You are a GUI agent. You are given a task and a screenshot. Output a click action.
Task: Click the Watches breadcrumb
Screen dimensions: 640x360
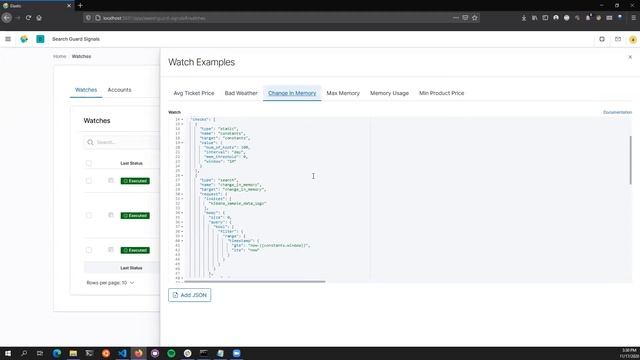(x=81, y=56)
